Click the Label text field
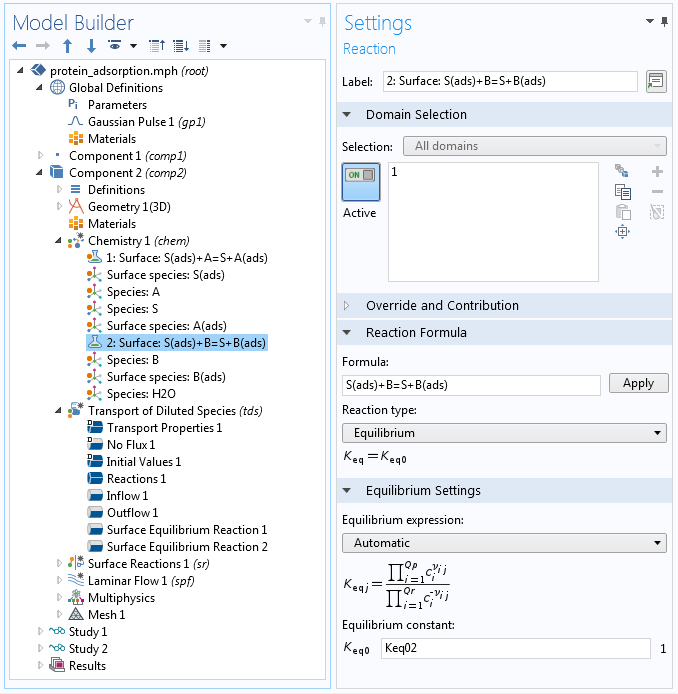Viewport: 678px width, 694px height. pyautogui.click(x=510, y=81)
